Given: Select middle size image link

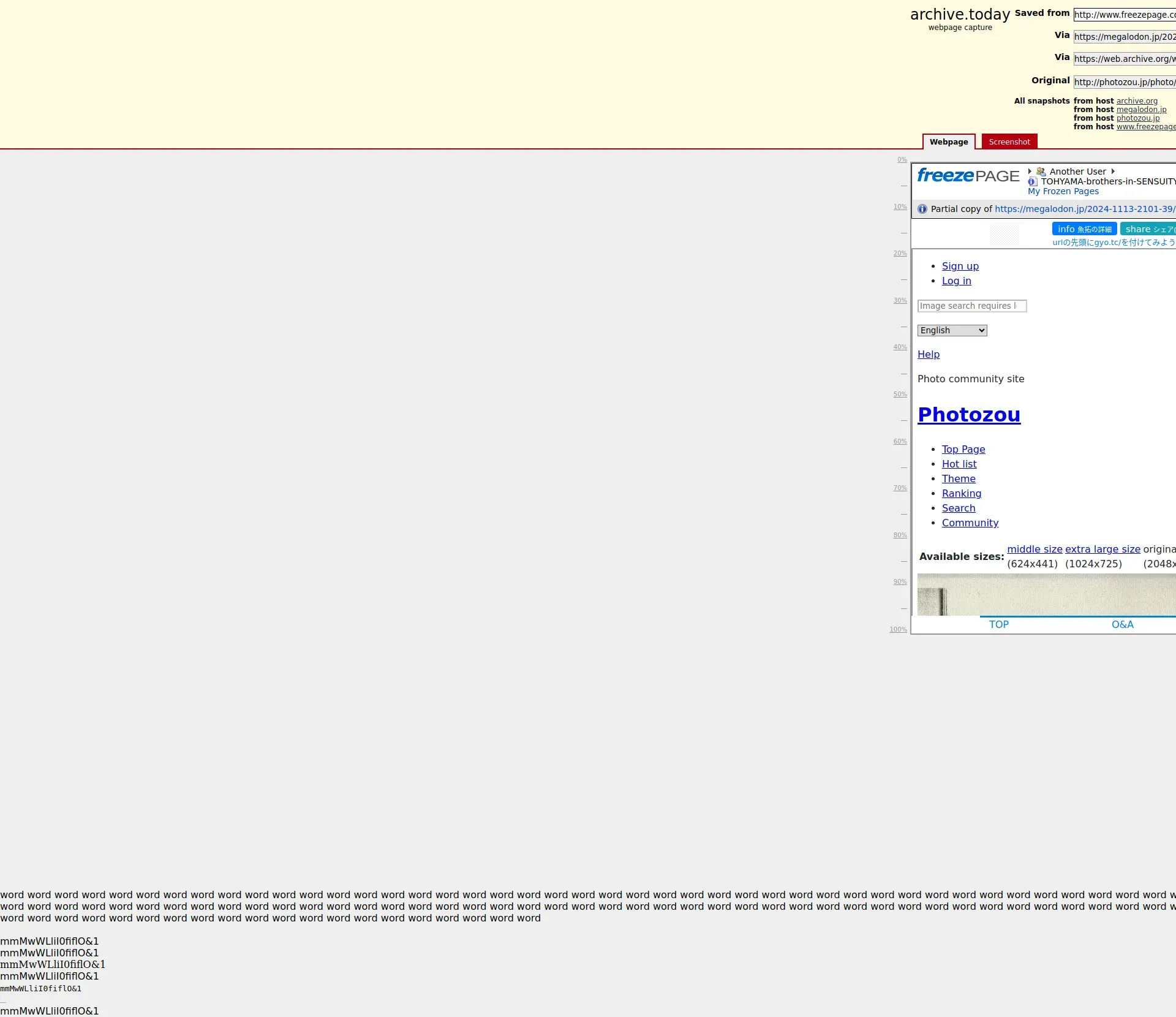Looking at the screenshot, I should click(1035, 549).
